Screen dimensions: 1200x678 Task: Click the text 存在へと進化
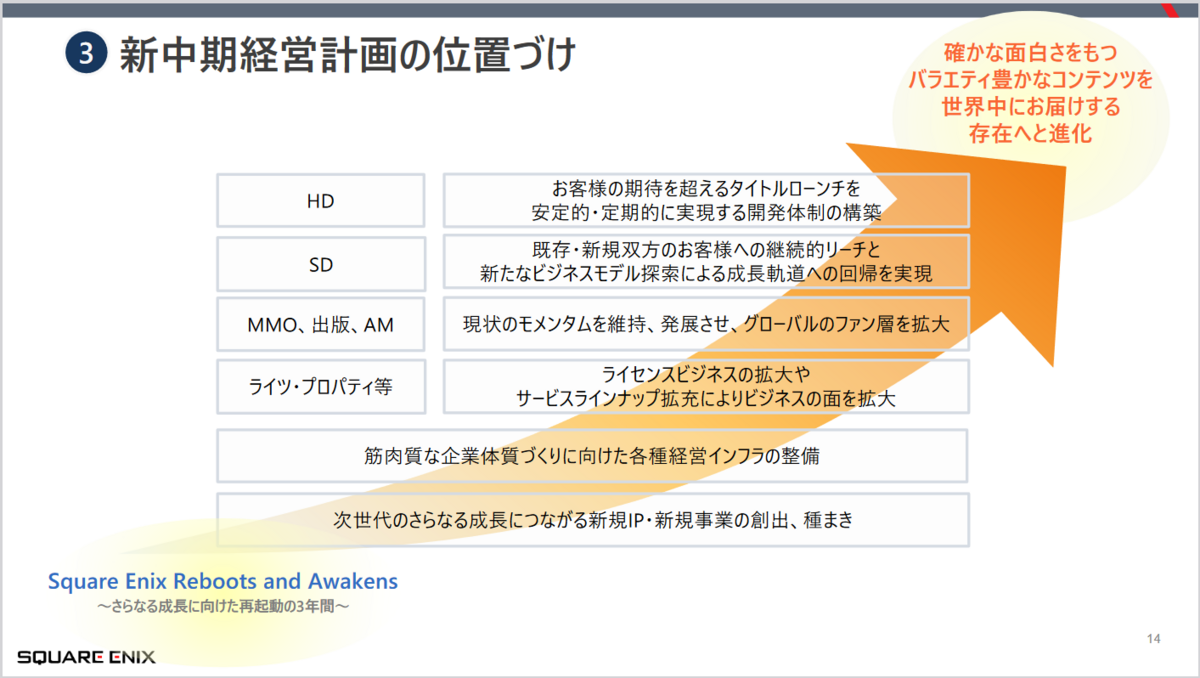coord(1030,133)
